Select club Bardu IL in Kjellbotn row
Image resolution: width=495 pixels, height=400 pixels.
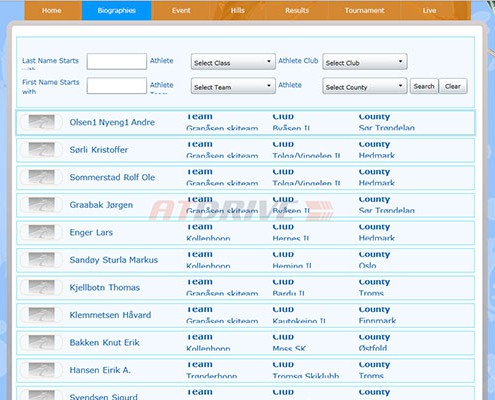coord(288,293)
